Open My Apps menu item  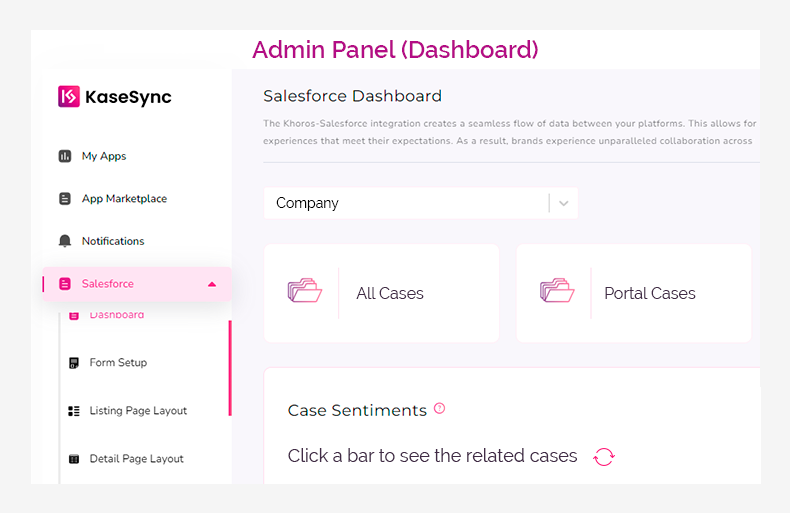pos(104,156)
